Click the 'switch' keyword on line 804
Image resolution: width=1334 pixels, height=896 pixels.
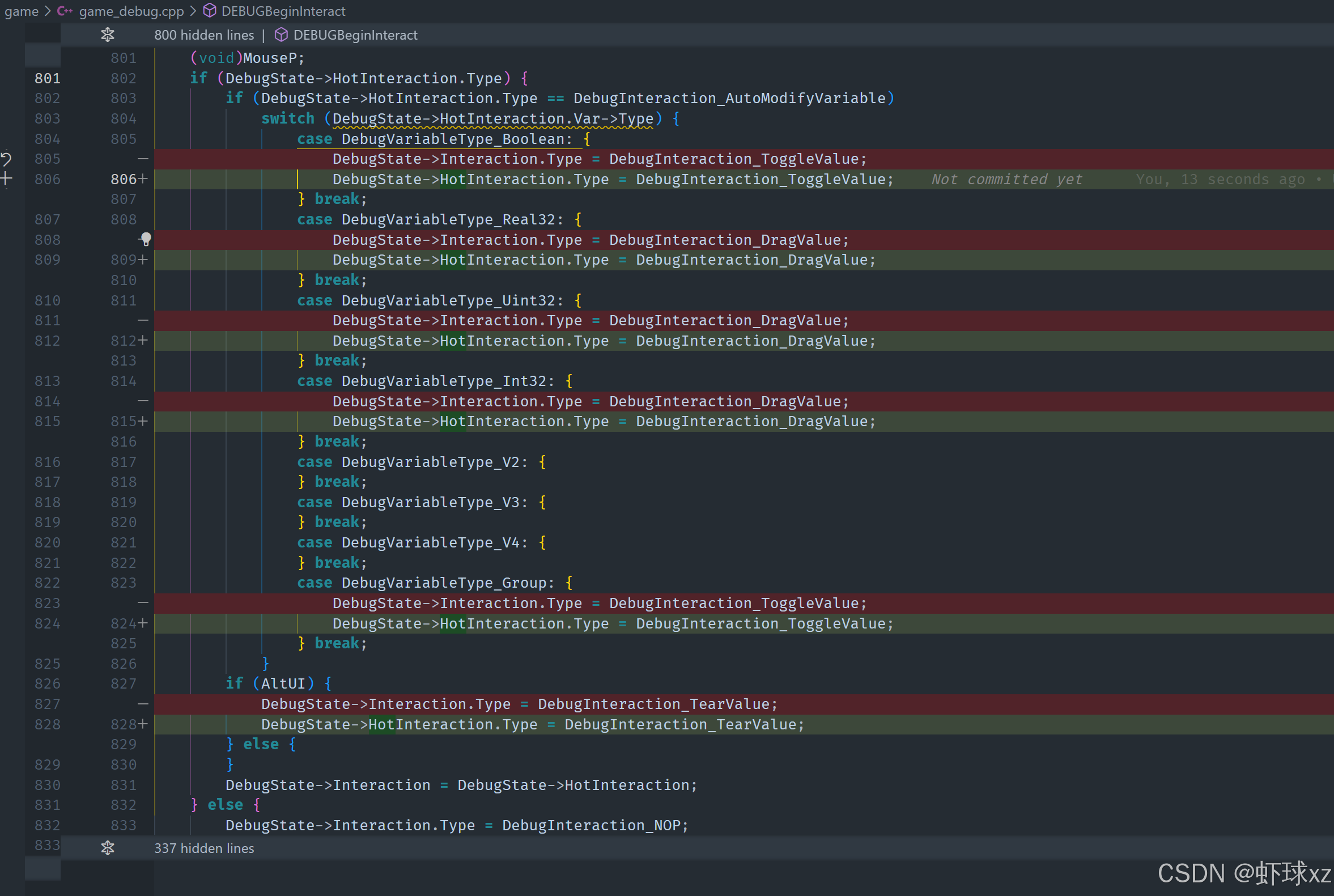287,118
